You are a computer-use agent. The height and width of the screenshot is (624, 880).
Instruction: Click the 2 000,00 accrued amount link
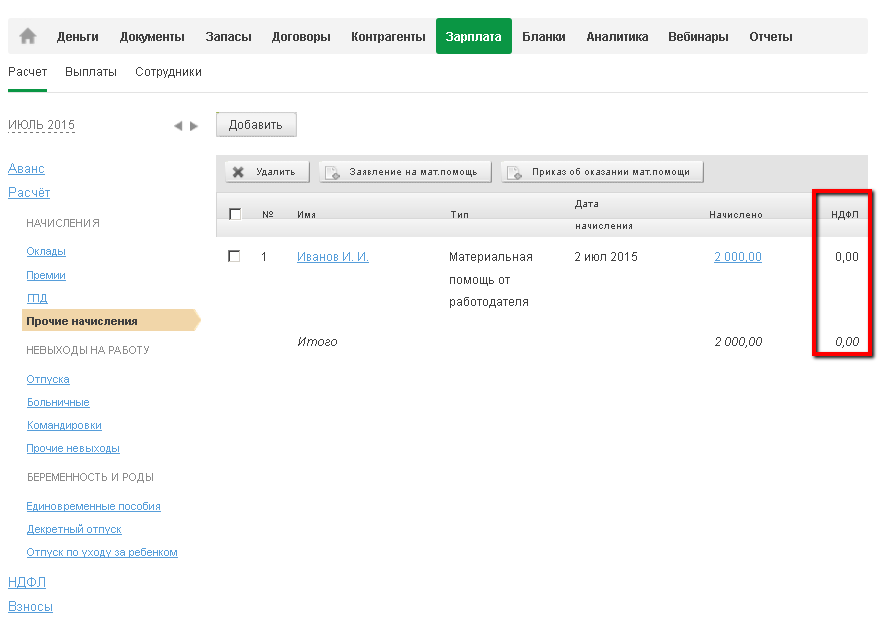[x=738, y=256]
